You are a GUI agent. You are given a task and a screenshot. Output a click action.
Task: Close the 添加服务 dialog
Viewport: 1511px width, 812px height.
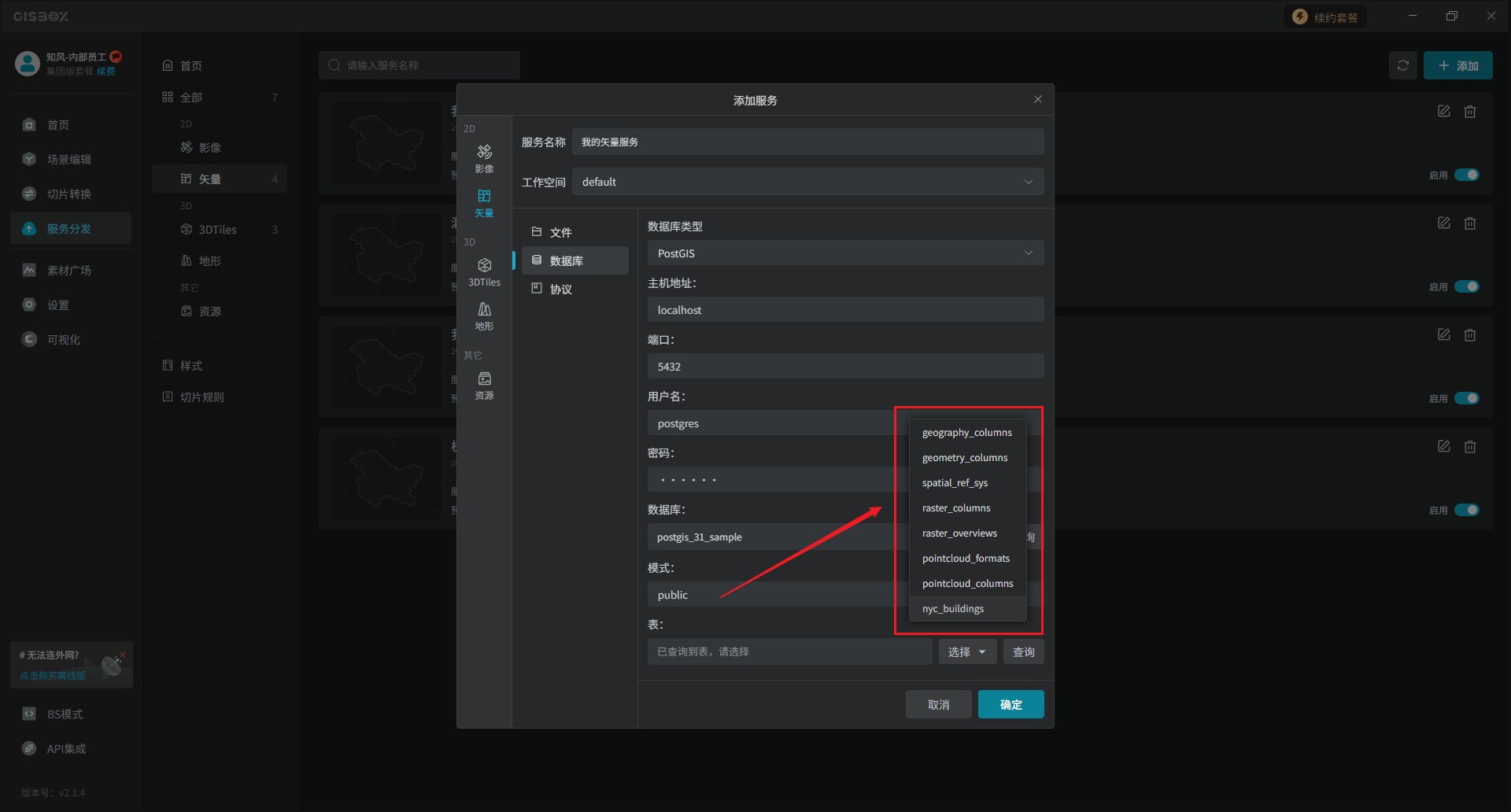click(1037, 99)
